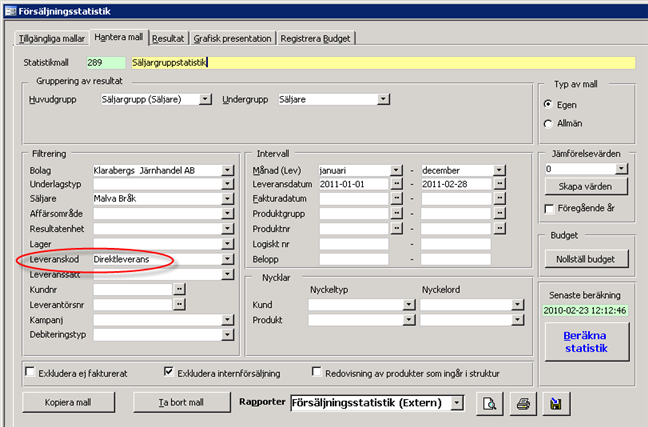Enable Exkludera ej fakturerat checkbox
Viewport: 648px width, 427px height.
click(x=29, y=372)
